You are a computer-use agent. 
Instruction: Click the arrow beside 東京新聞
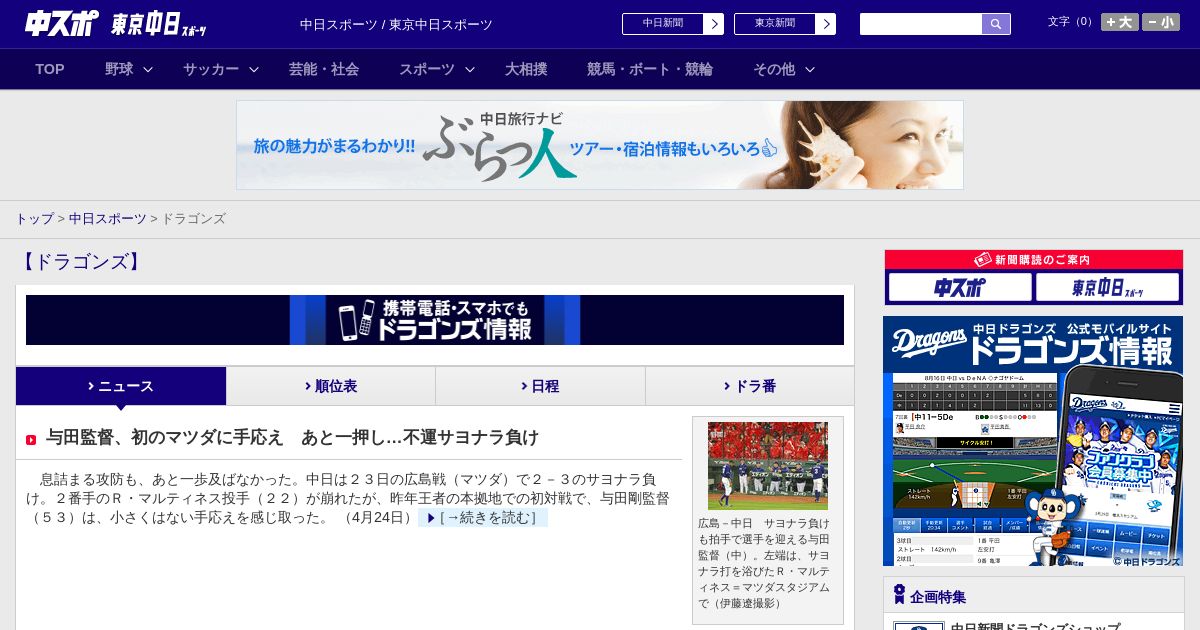[826, 24]
